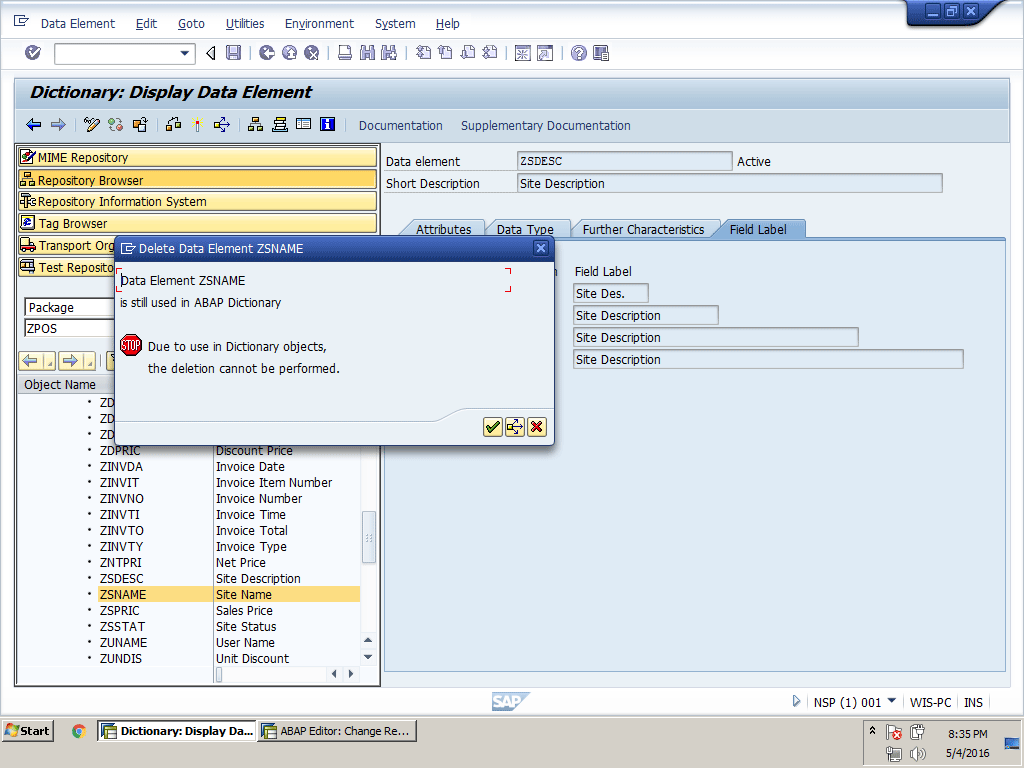Viewport: 1024px width, 768px height.
Task: Open the Environment menu
Action: point(319,23)
